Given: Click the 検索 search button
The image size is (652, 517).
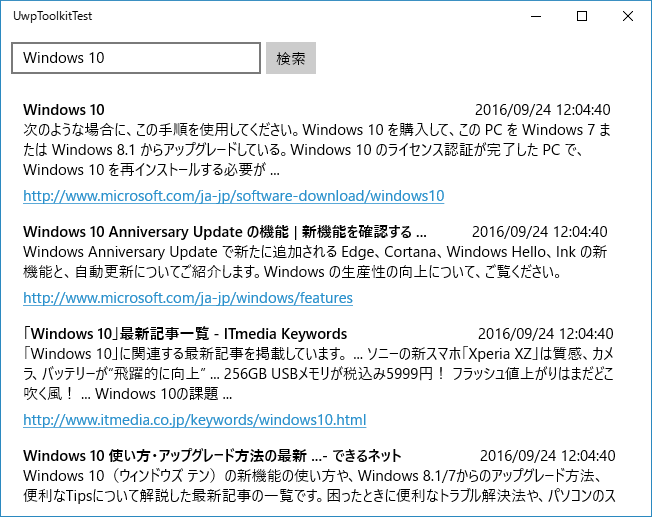Looking at the screenshot, I should (291, 58).
